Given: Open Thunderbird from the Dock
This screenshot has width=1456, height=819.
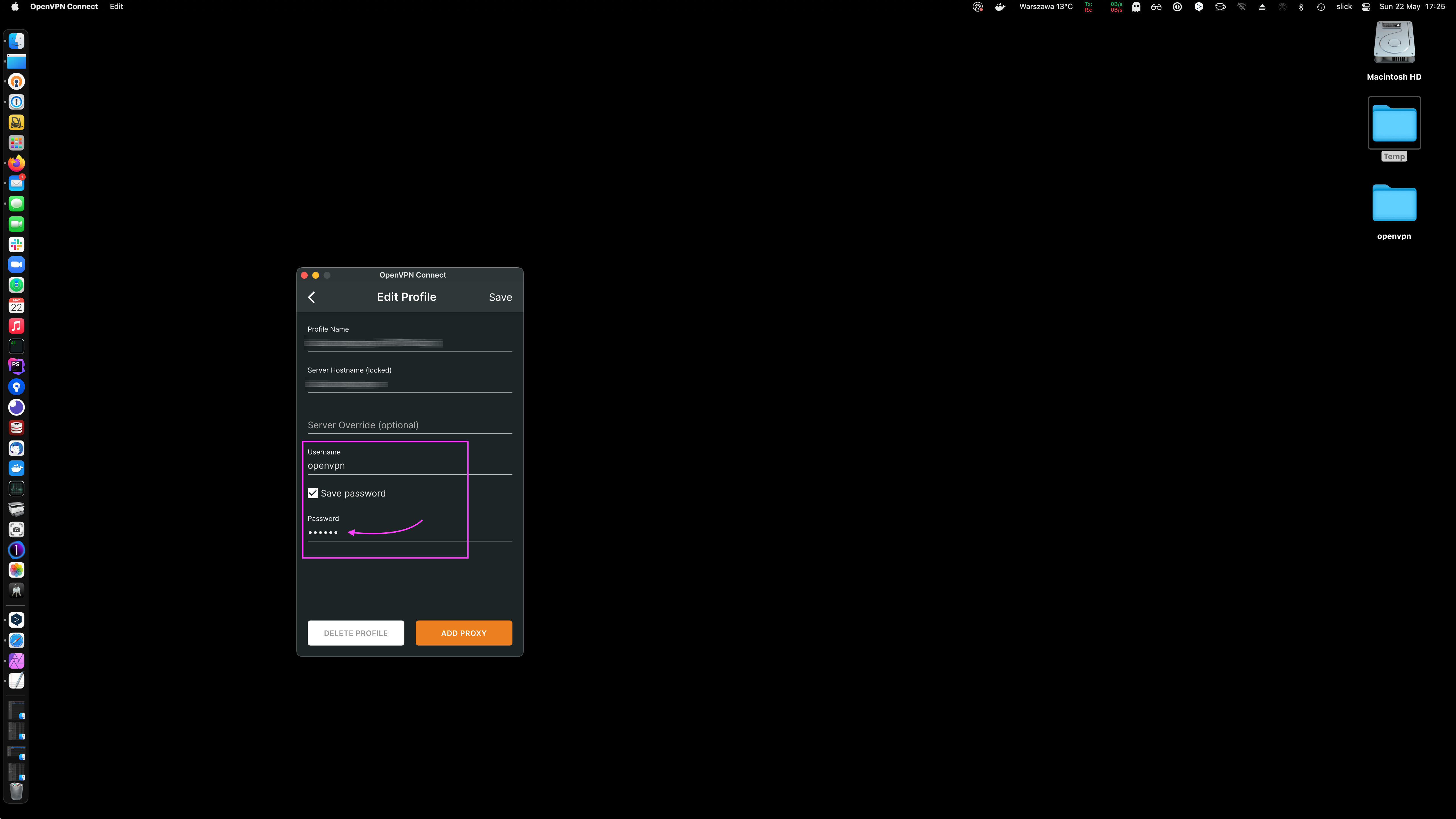Looking at the screenshot, I should (16, 448).
